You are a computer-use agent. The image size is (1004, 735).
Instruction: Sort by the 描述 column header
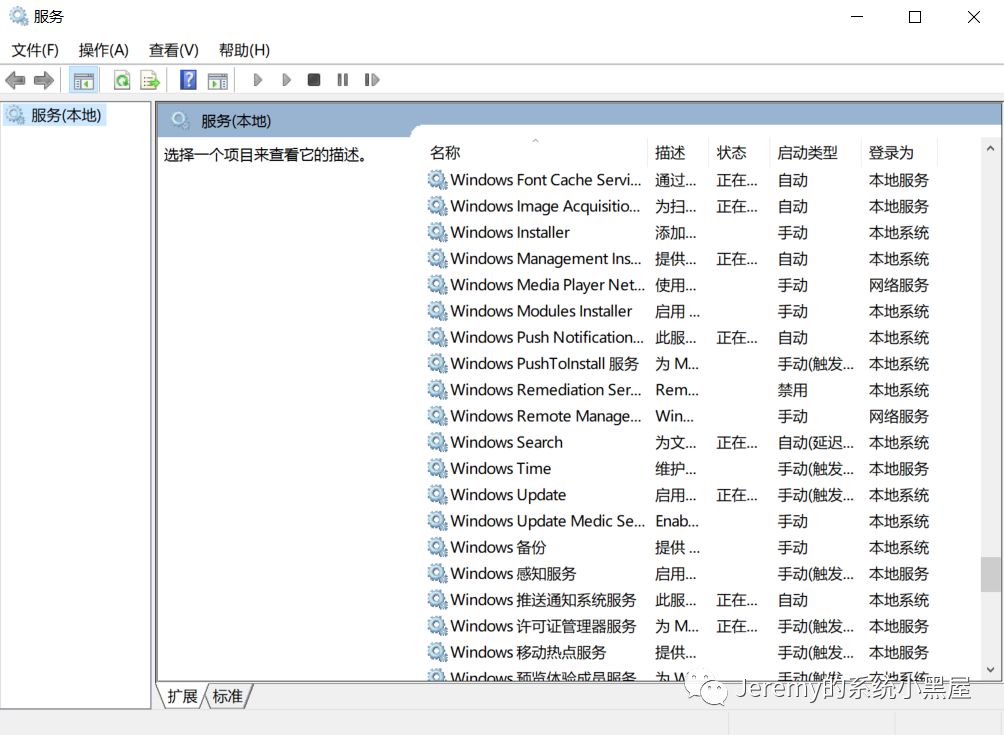[678, 152]
